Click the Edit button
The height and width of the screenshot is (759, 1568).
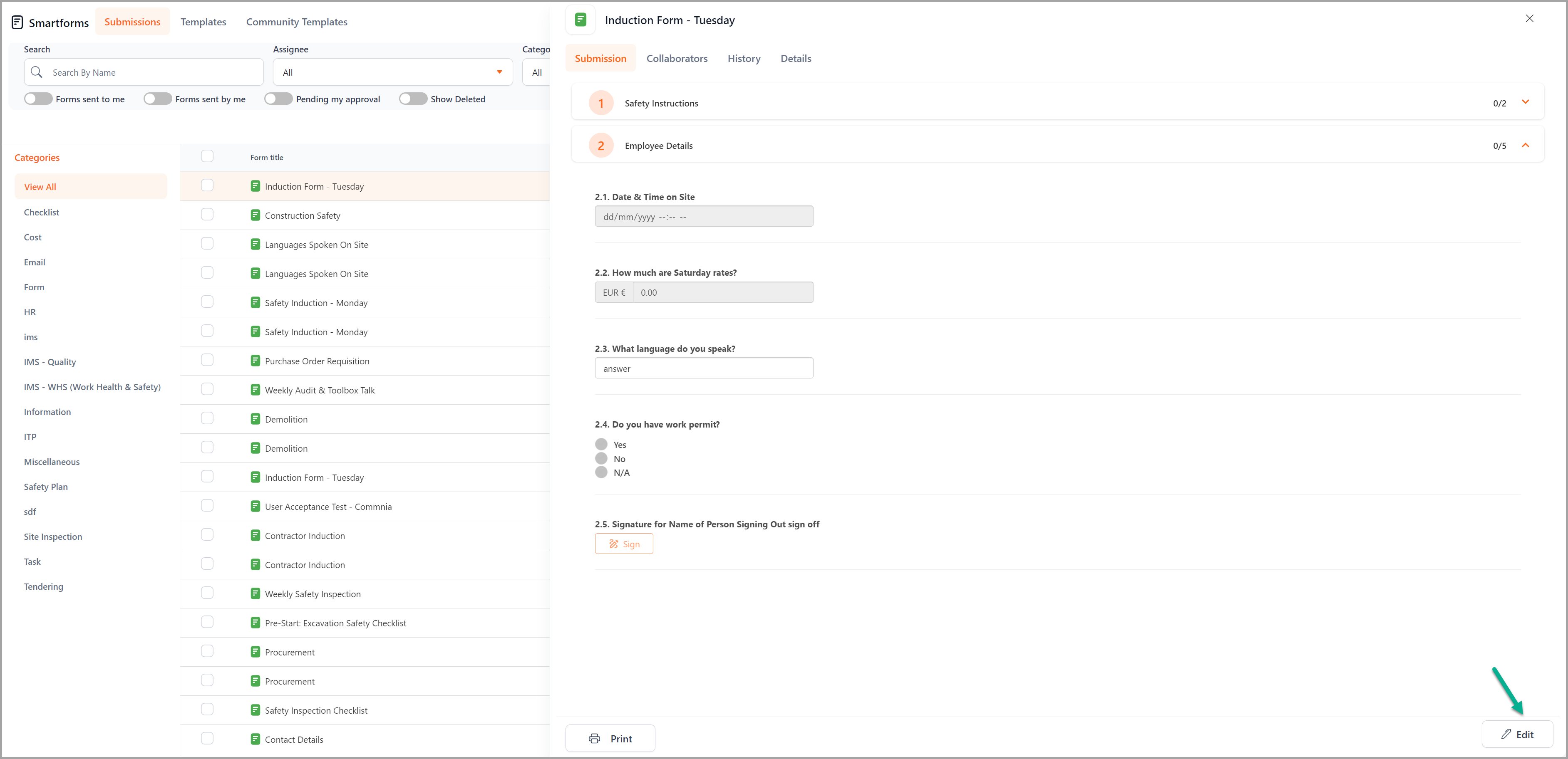click(x=1517, y=734)
